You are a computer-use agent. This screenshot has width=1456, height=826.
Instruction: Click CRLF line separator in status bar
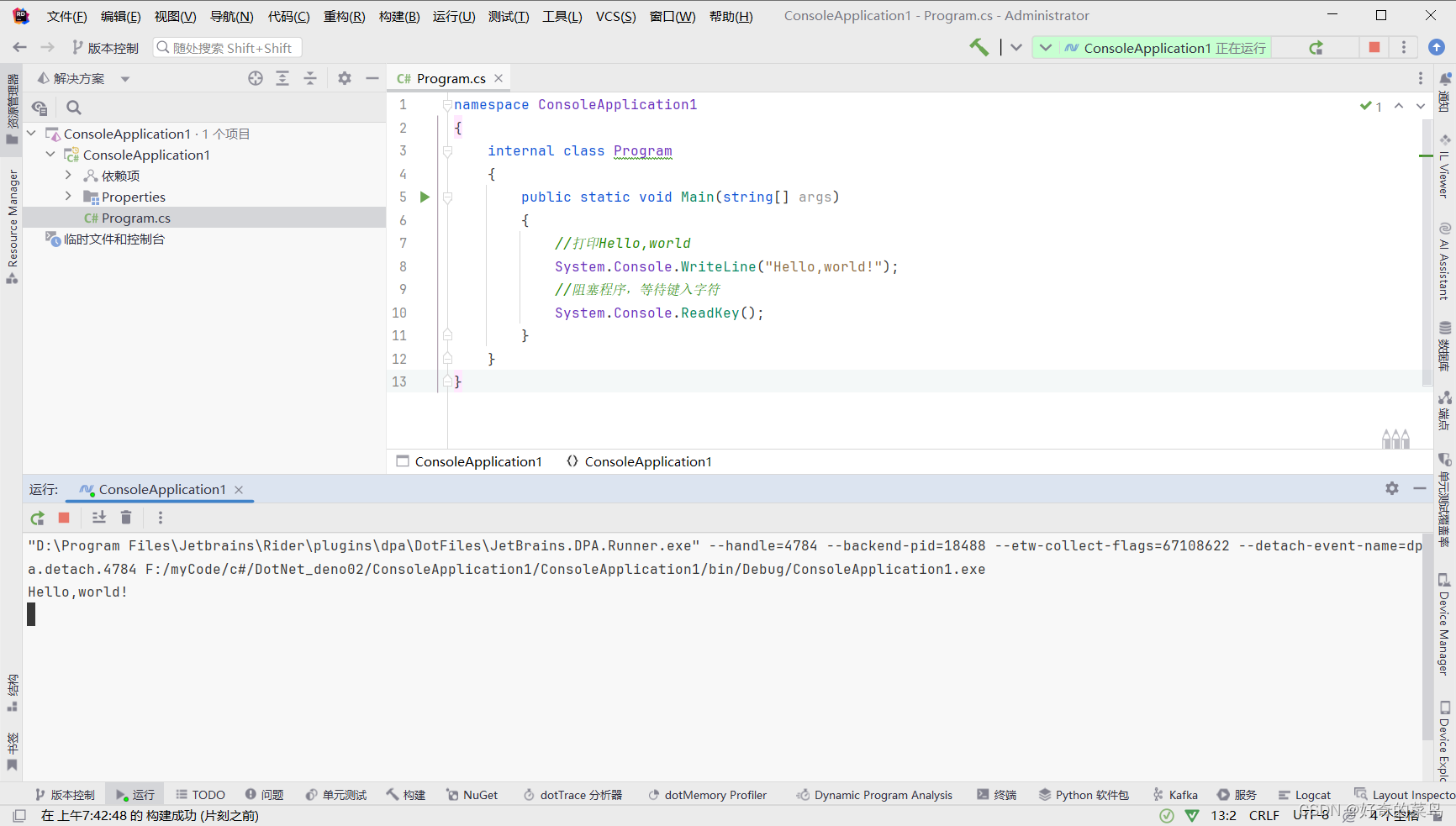pyautogui.click(x=1263, y=815)
